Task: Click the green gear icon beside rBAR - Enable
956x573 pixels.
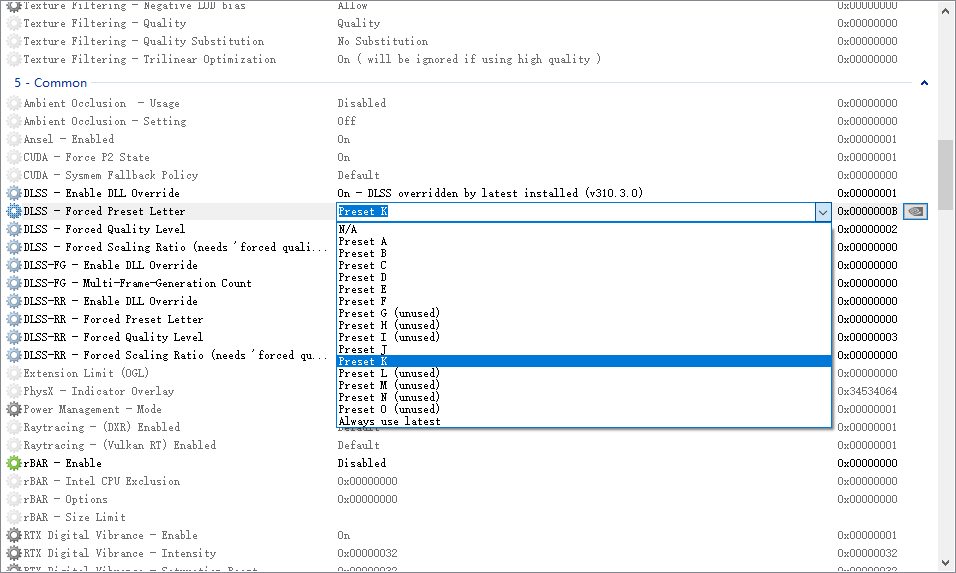Action: coord(14,463)
